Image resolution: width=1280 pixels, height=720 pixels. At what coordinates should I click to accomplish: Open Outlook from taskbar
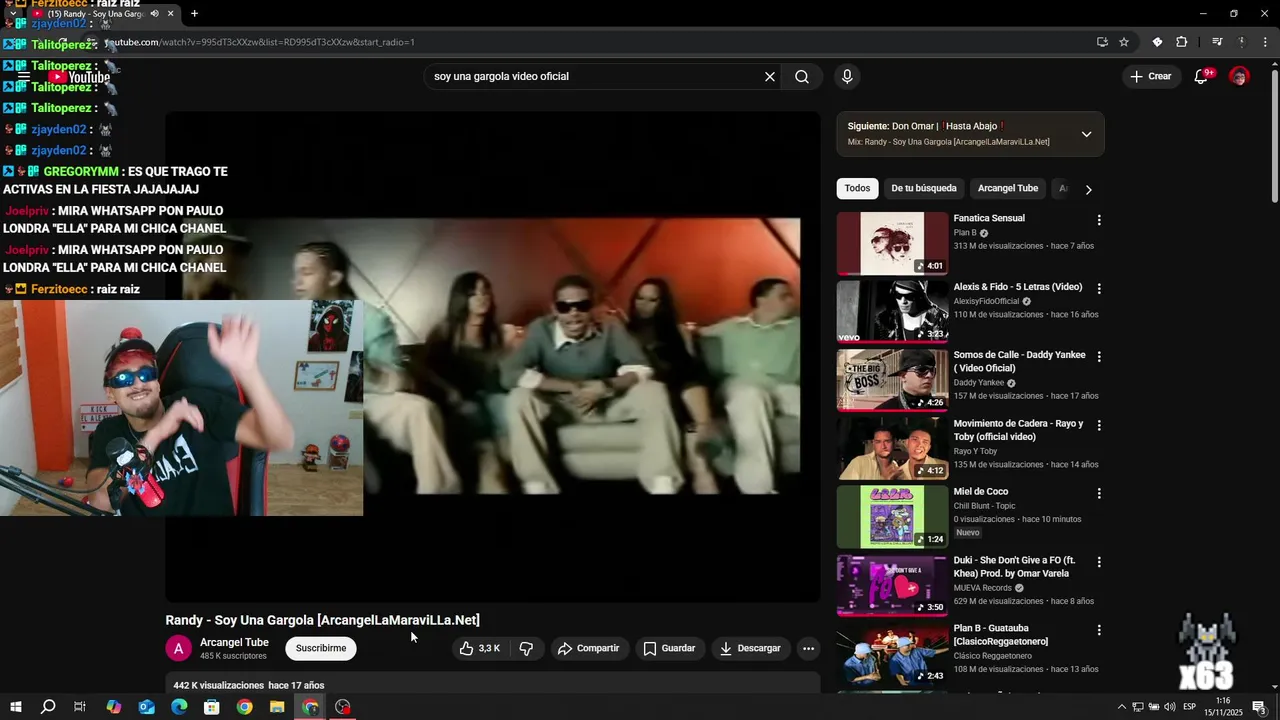point(146,707)
